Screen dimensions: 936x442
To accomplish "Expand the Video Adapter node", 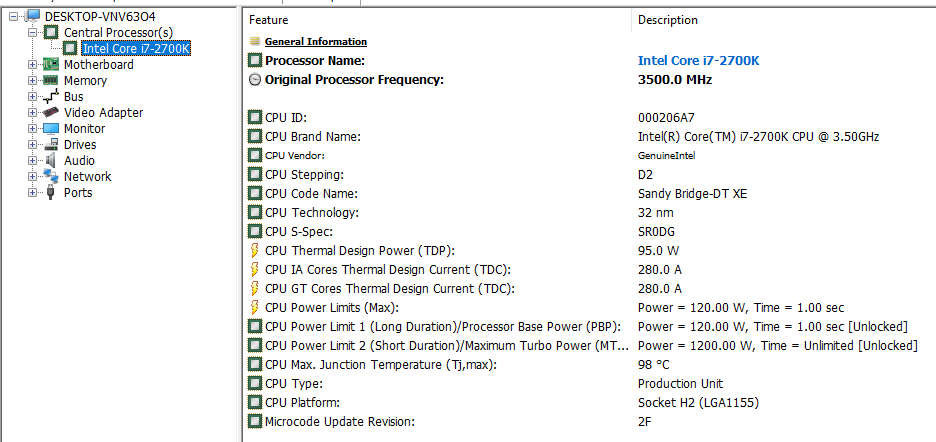I will click(x=32, y=112).
